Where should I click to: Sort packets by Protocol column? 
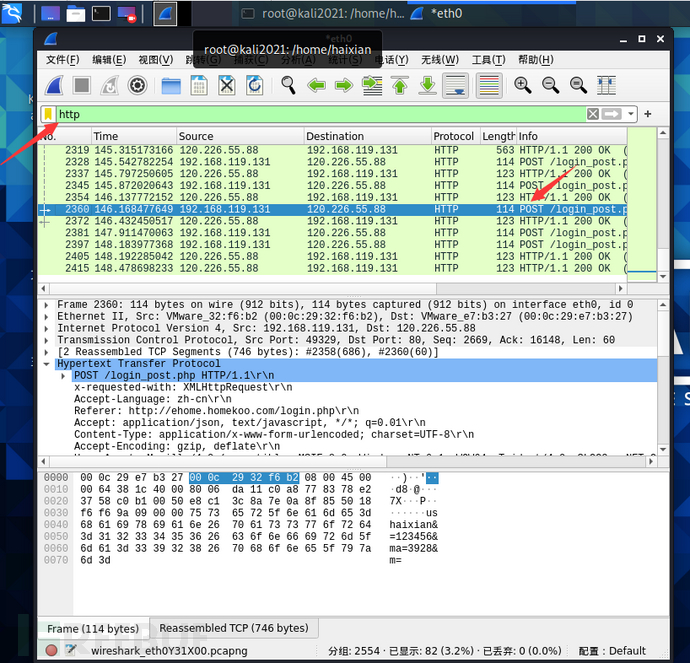455,136
